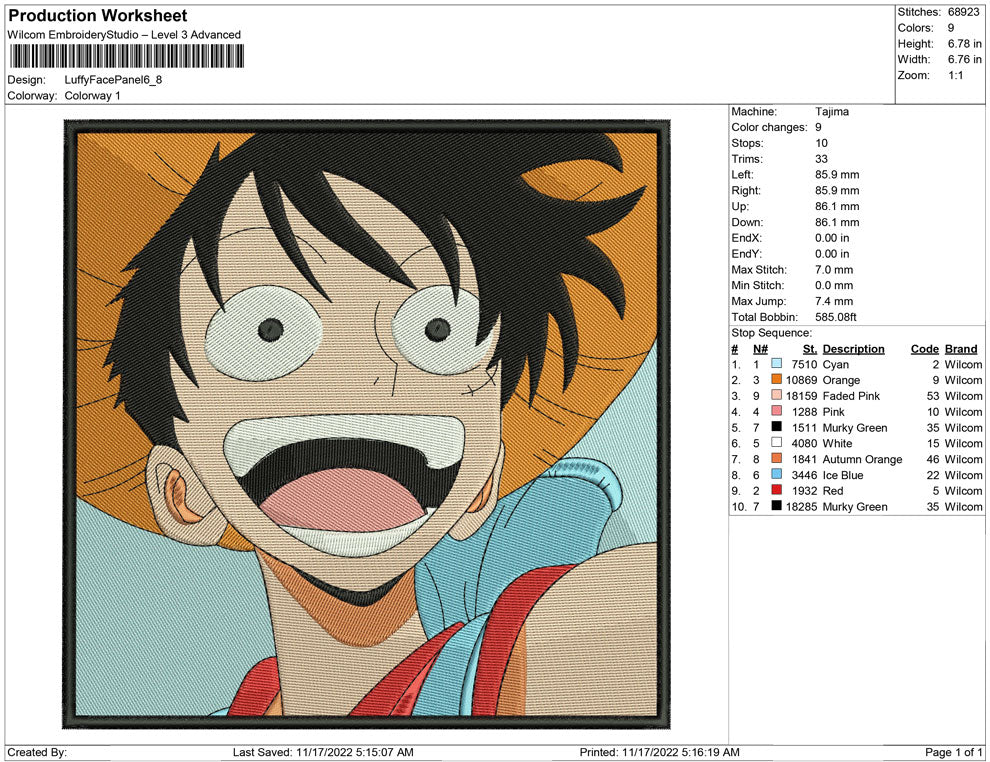The width and height of the screenshot is (990, 762).
Task: Click the Total Bobbin value 585.08ft
Action: [x=835, y=317]
